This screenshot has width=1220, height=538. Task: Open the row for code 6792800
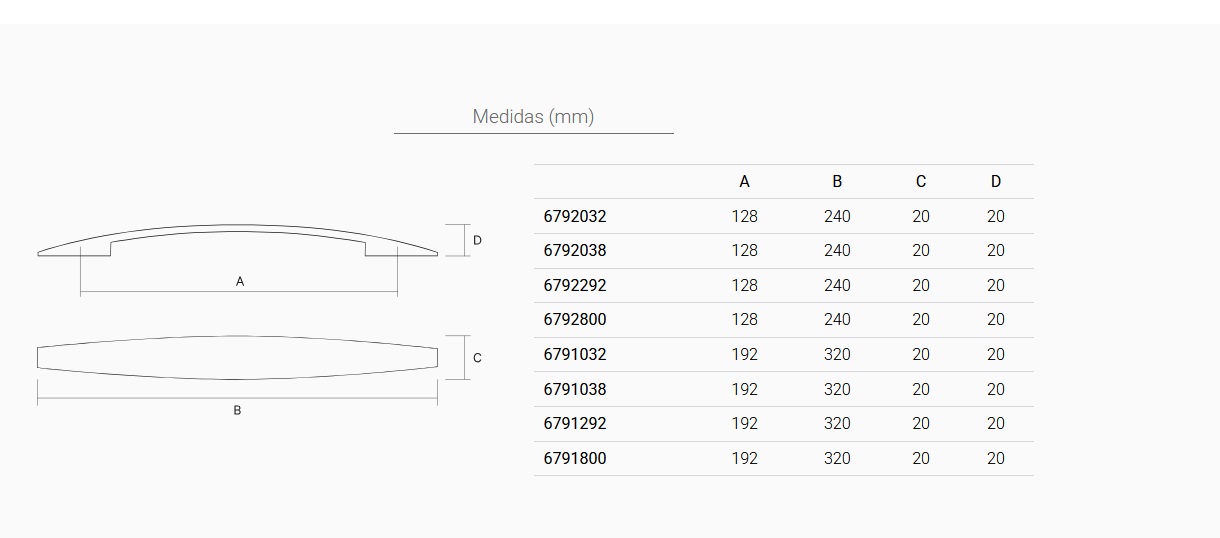coord(575,319)
